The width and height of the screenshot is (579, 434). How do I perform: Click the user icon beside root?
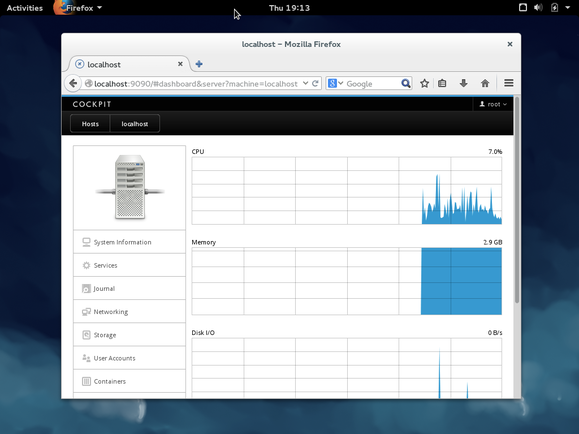pos(482,104)
